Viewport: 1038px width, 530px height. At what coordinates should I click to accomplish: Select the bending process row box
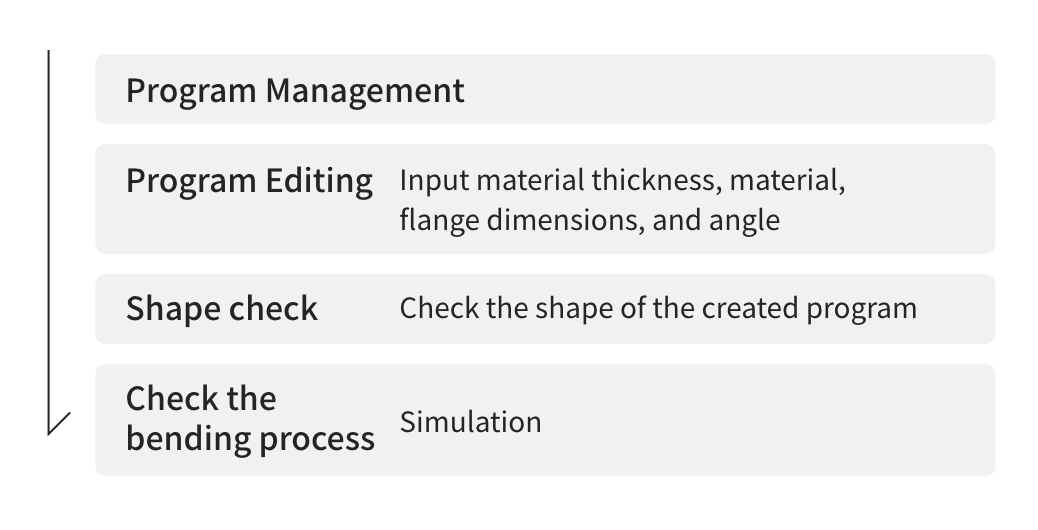click(545, 420)
